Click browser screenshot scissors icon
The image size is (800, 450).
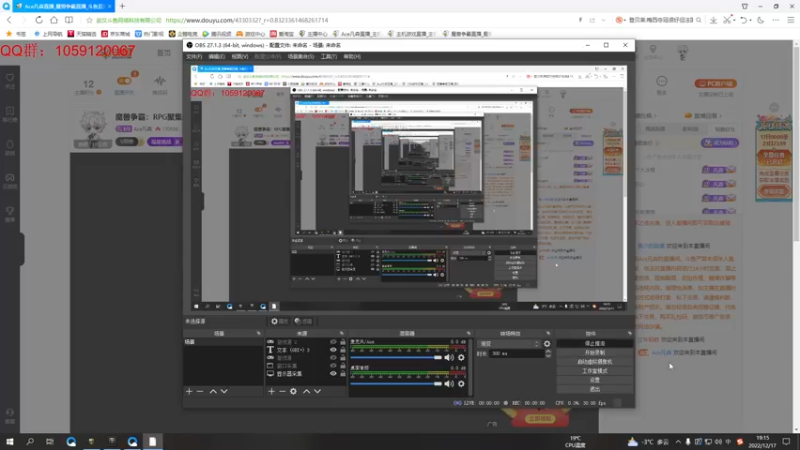tap(728, 20)
